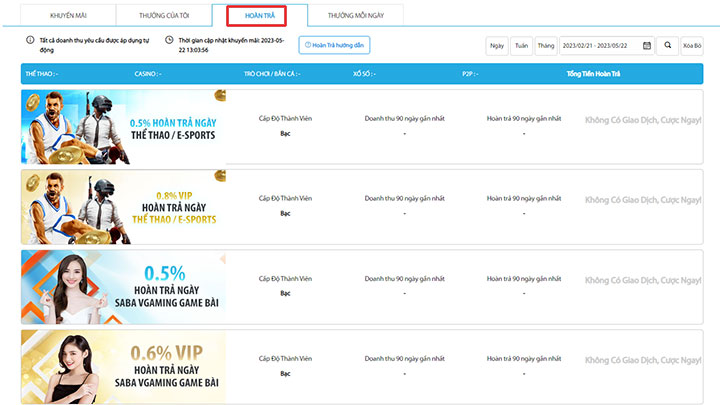Select the Hoàn Trả tab
720x405 pixels.
pyautogui.click(x=260, y=15)
